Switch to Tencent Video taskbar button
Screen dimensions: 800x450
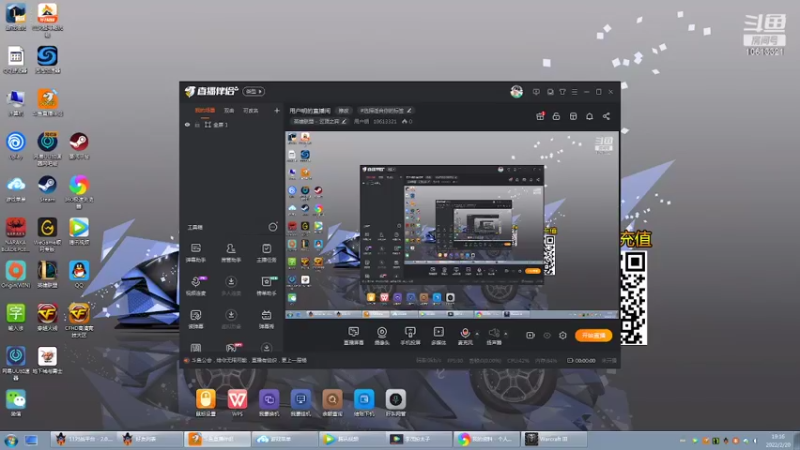click(x=352, y=439)
